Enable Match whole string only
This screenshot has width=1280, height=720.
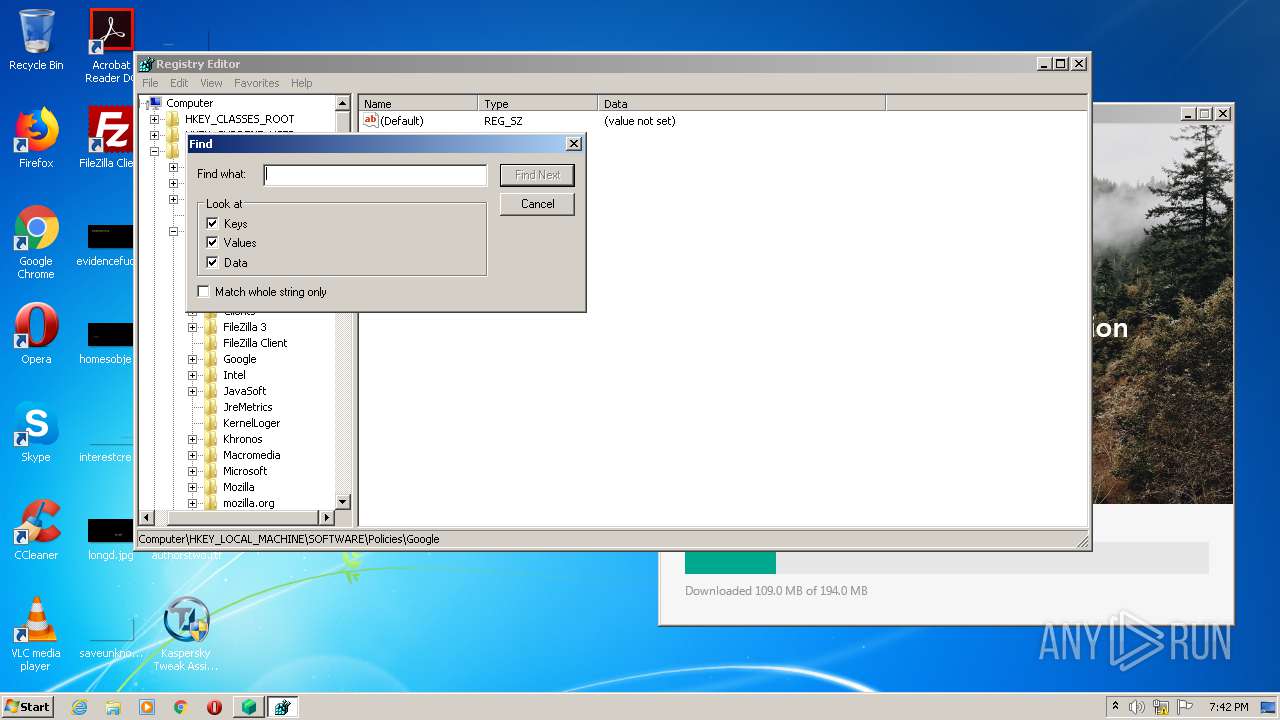coord(204,292)
